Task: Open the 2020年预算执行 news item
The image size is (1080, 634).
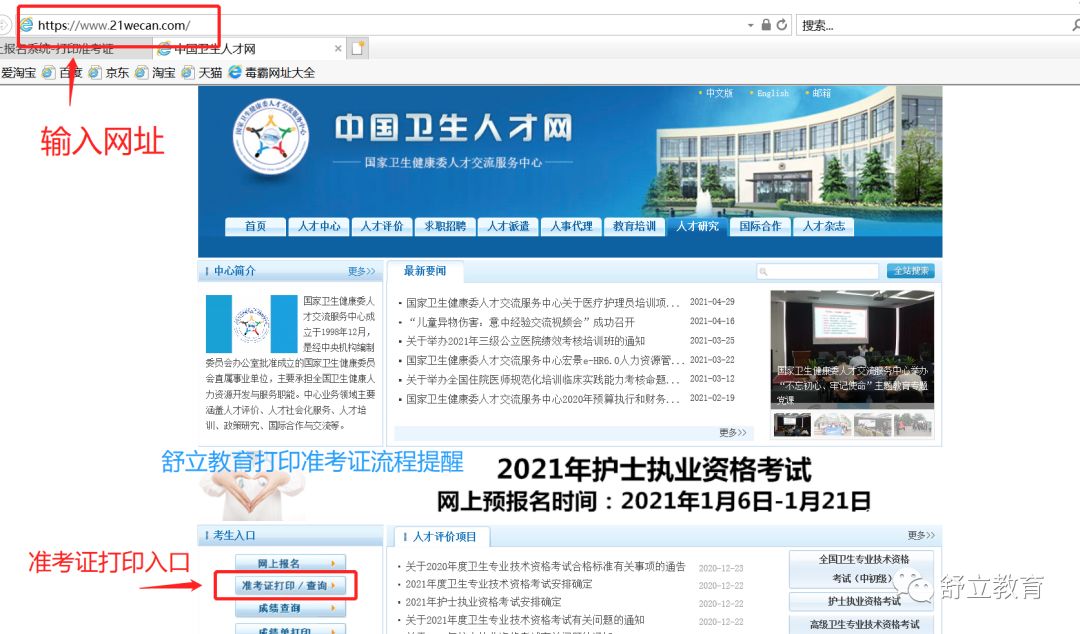Action: click(543, 399)
